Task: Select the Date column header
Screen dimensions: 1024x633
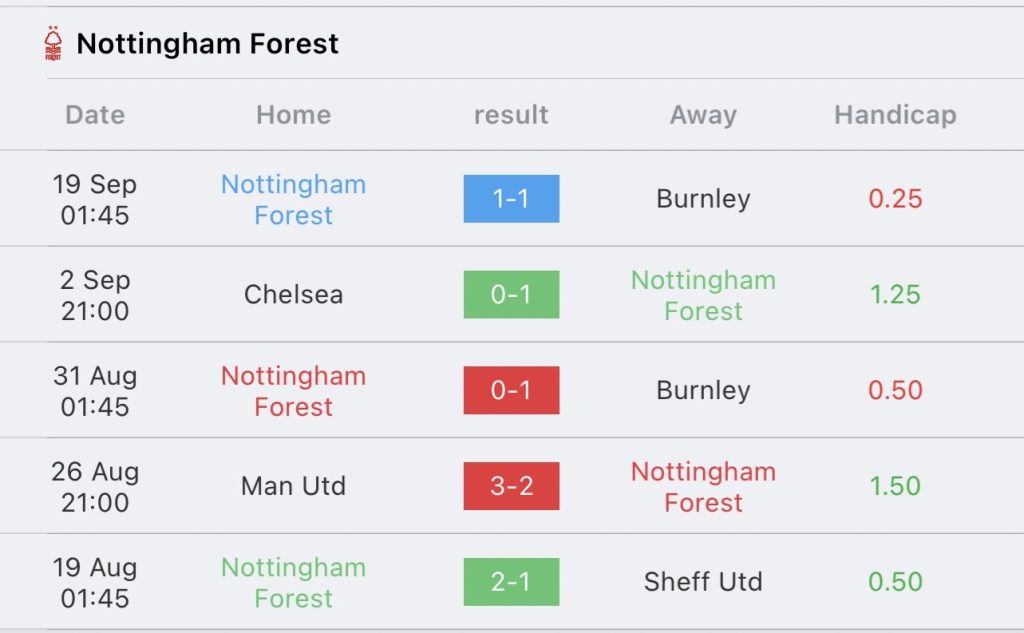Action: tap(95, 115)
